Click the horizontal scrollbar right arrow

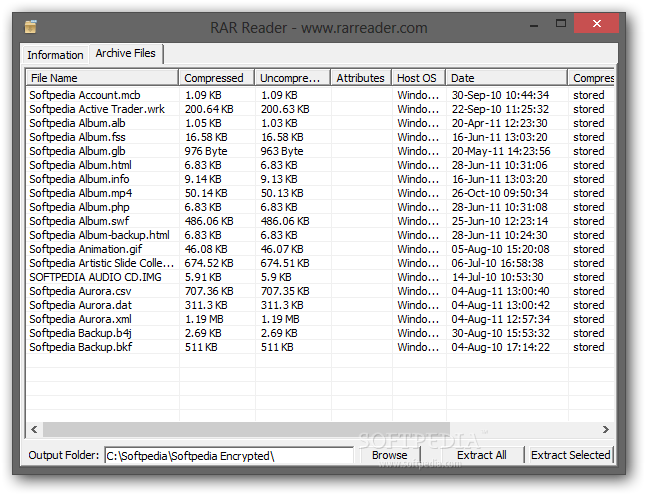(x=606, y=429)
